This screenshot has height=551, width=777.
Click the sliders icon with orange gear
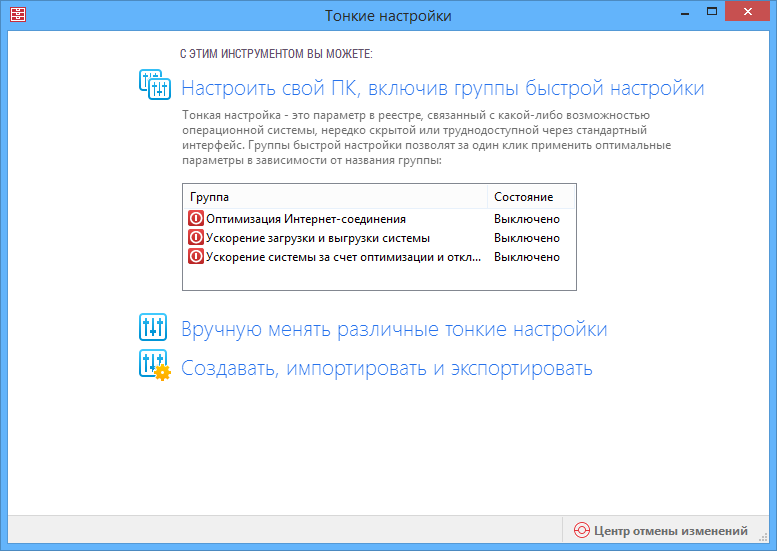[155, 365]
